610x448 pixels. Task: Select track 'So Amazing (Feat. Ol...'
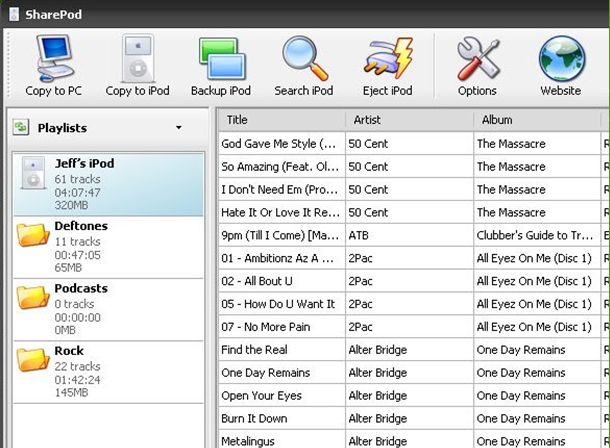tap(282, 167)
